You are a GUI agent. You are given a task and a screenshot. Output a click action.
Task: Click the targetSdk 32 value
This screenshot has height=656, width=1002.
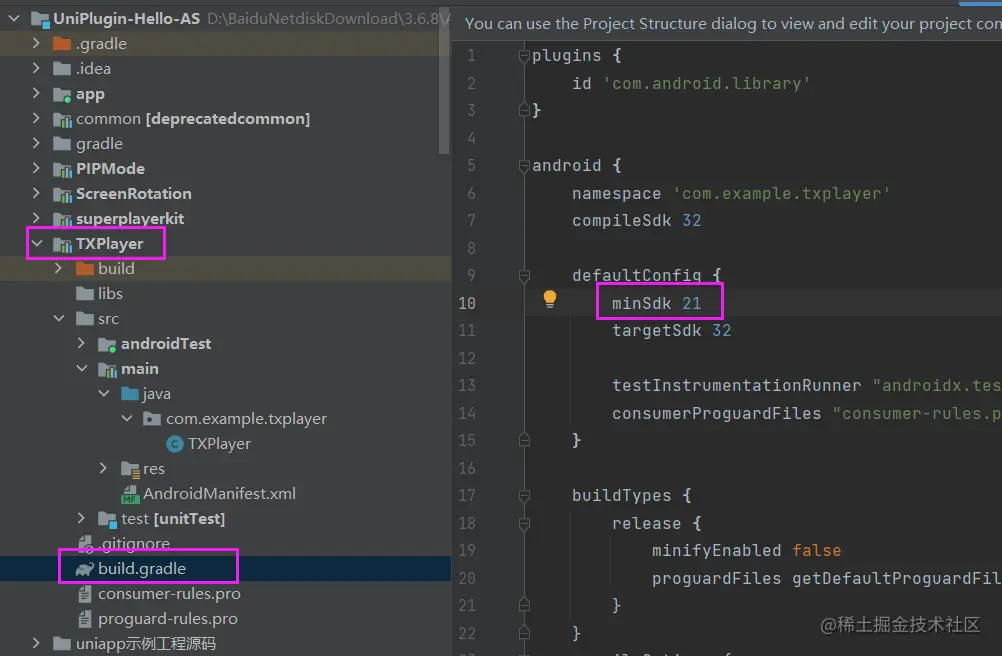tap(721, 330)
